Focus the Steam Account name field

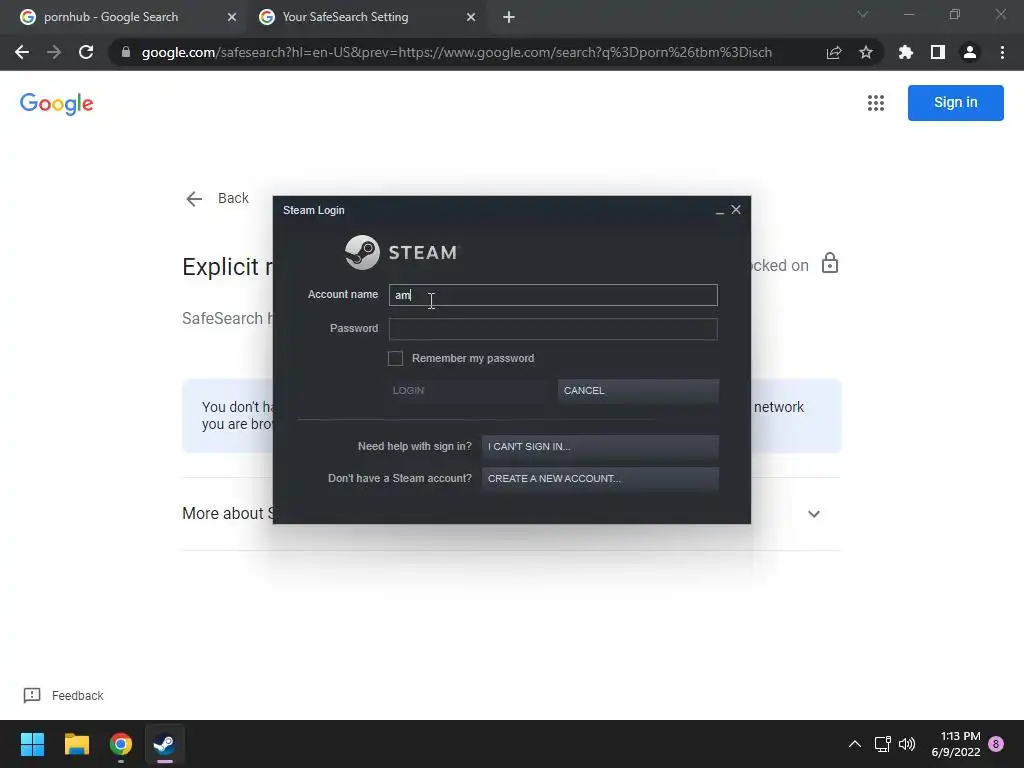point(553,295)
